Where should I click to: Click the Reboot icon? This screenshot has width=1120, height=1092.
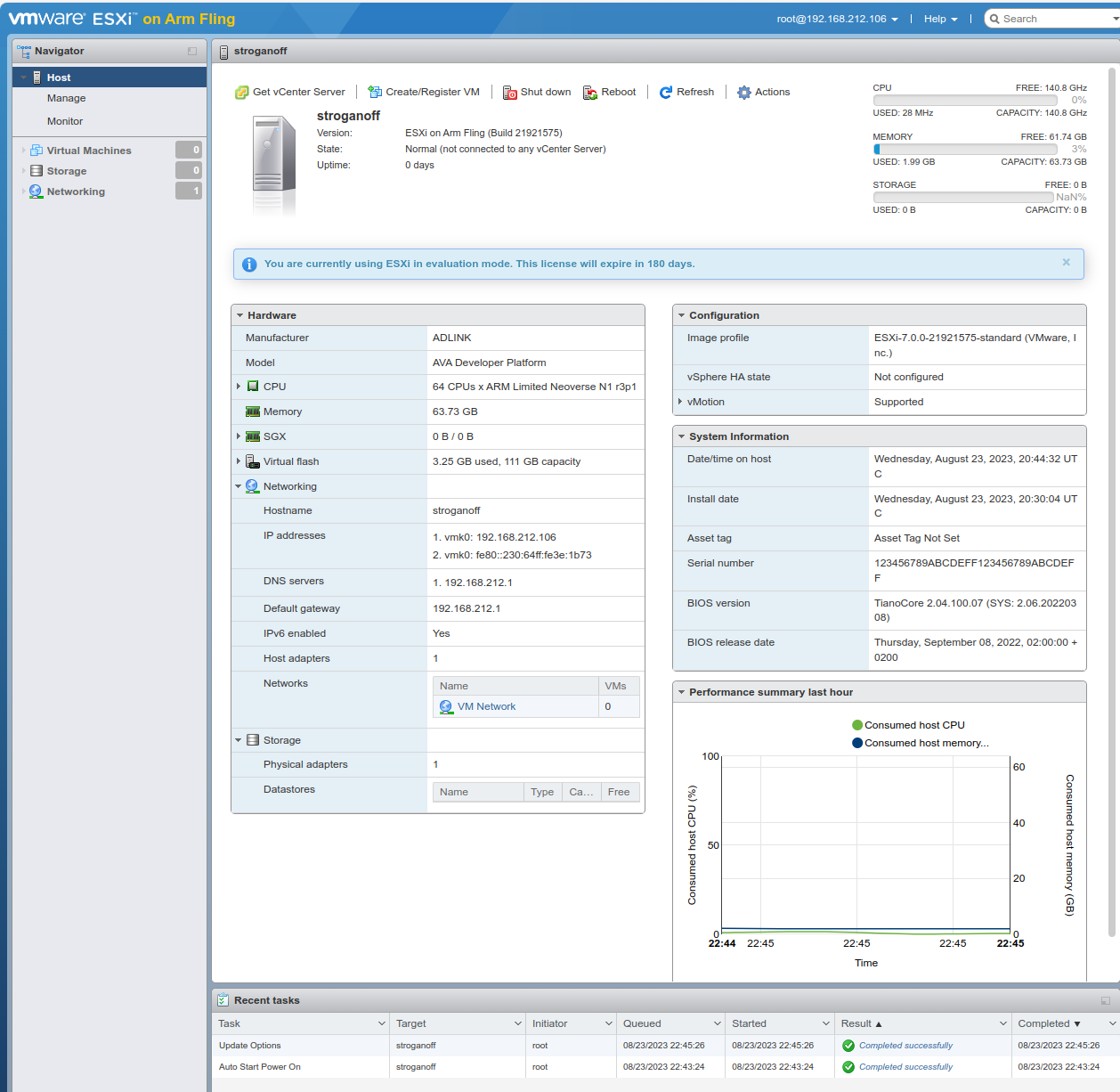[x=590, y=93]
